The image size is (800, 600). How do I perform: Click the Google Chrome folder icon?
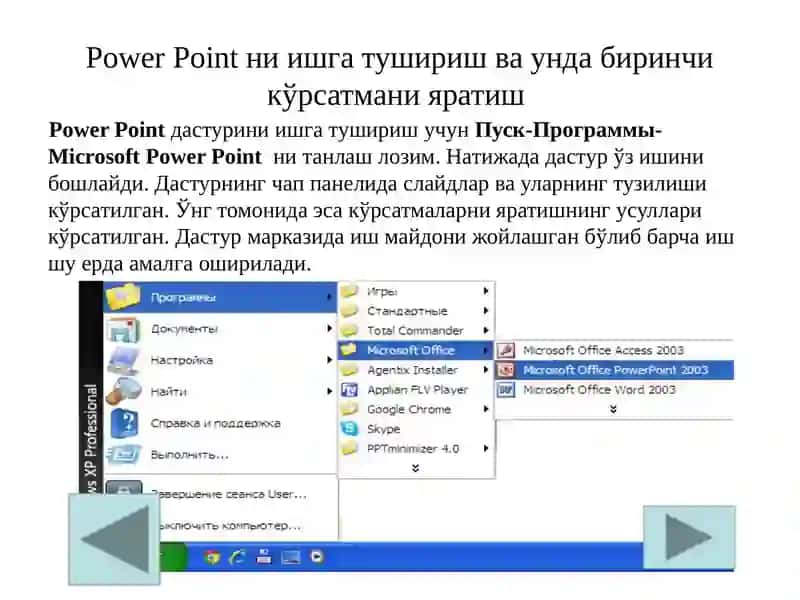[349, 409]
